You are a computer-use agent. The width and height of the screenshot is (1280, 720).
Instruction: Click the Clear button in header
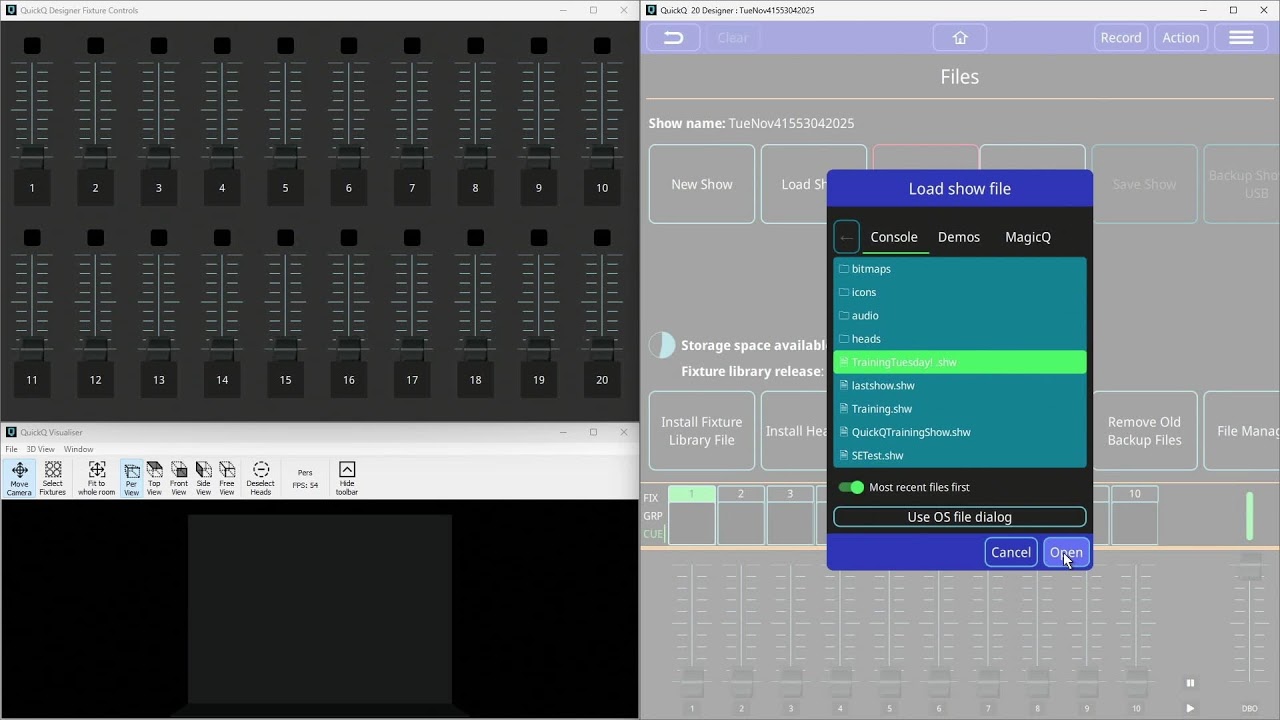pos(733,38)
